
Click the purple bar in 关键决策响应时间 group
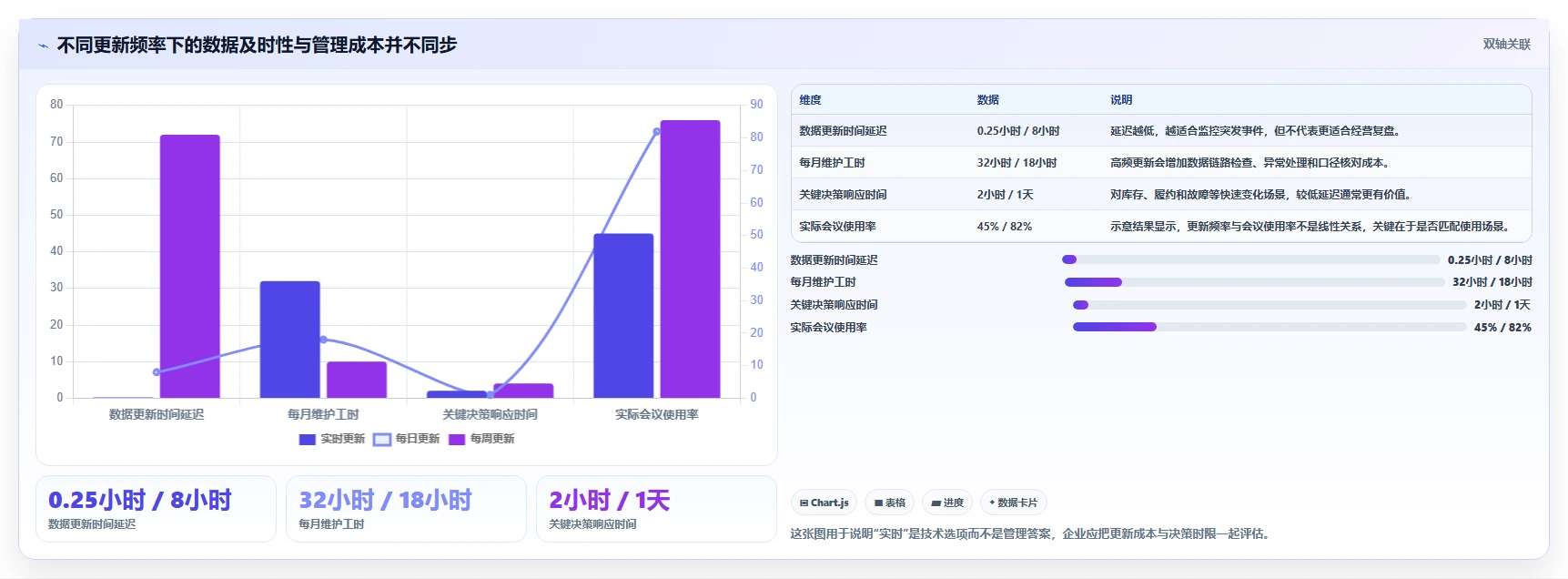point(523,391)
